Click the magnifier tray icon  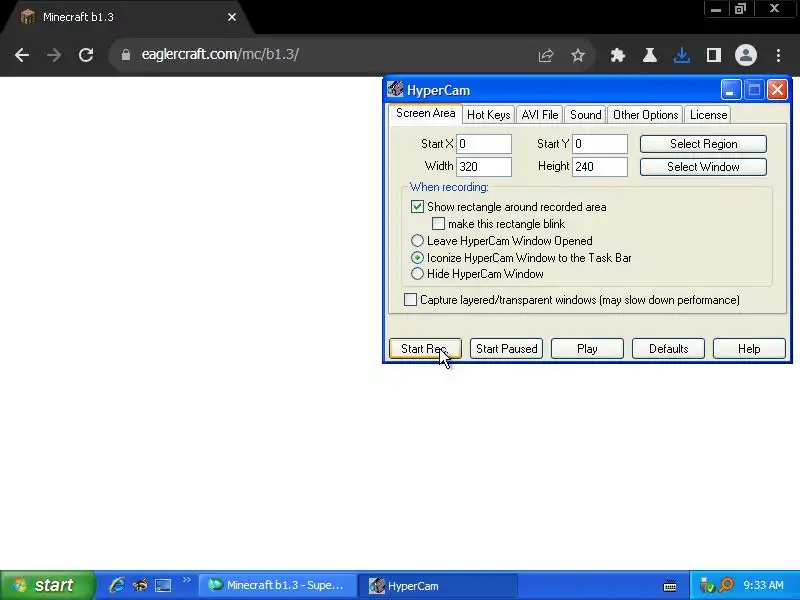tap(726, 585)
